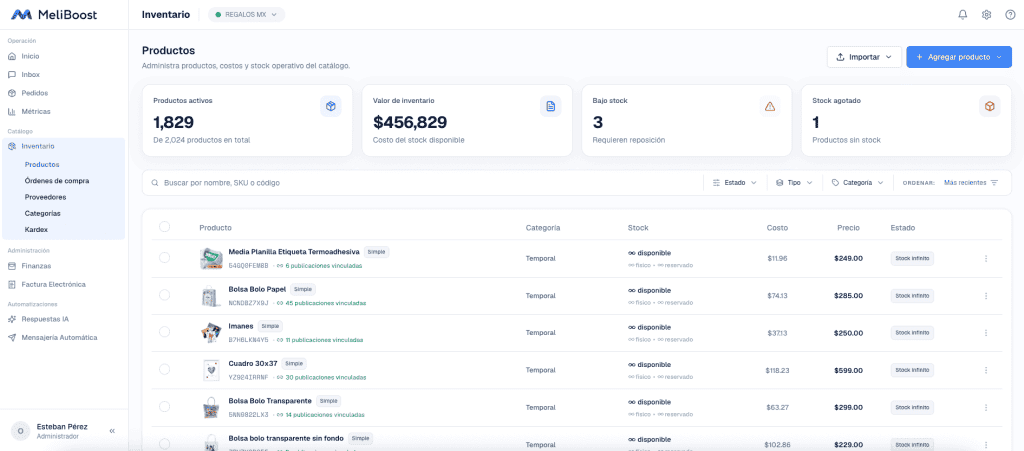Open the settings gear icon
The image size is (1024, 451).
(x=986, y=14)
